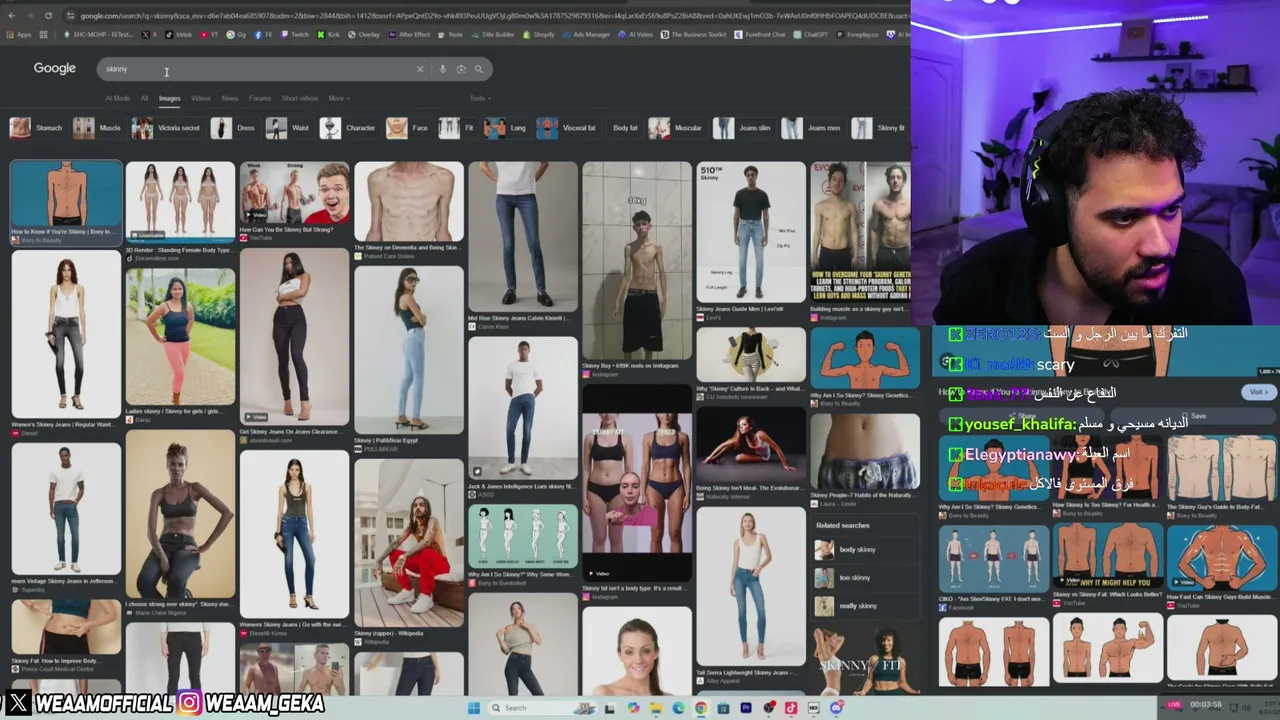Click the Chrome address bar URL

(x=492, y=16)
